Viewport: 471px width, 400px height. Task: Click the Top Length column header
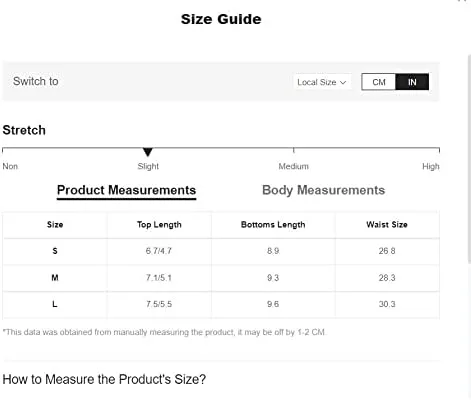coord(159,225)
